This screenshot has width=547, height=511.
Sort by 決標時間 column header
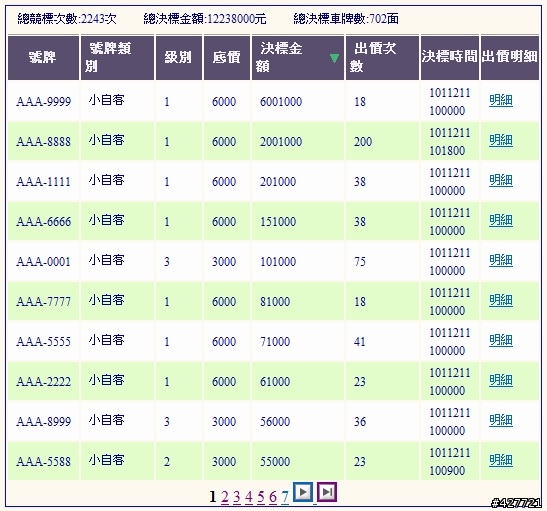[x=449, y=57]
